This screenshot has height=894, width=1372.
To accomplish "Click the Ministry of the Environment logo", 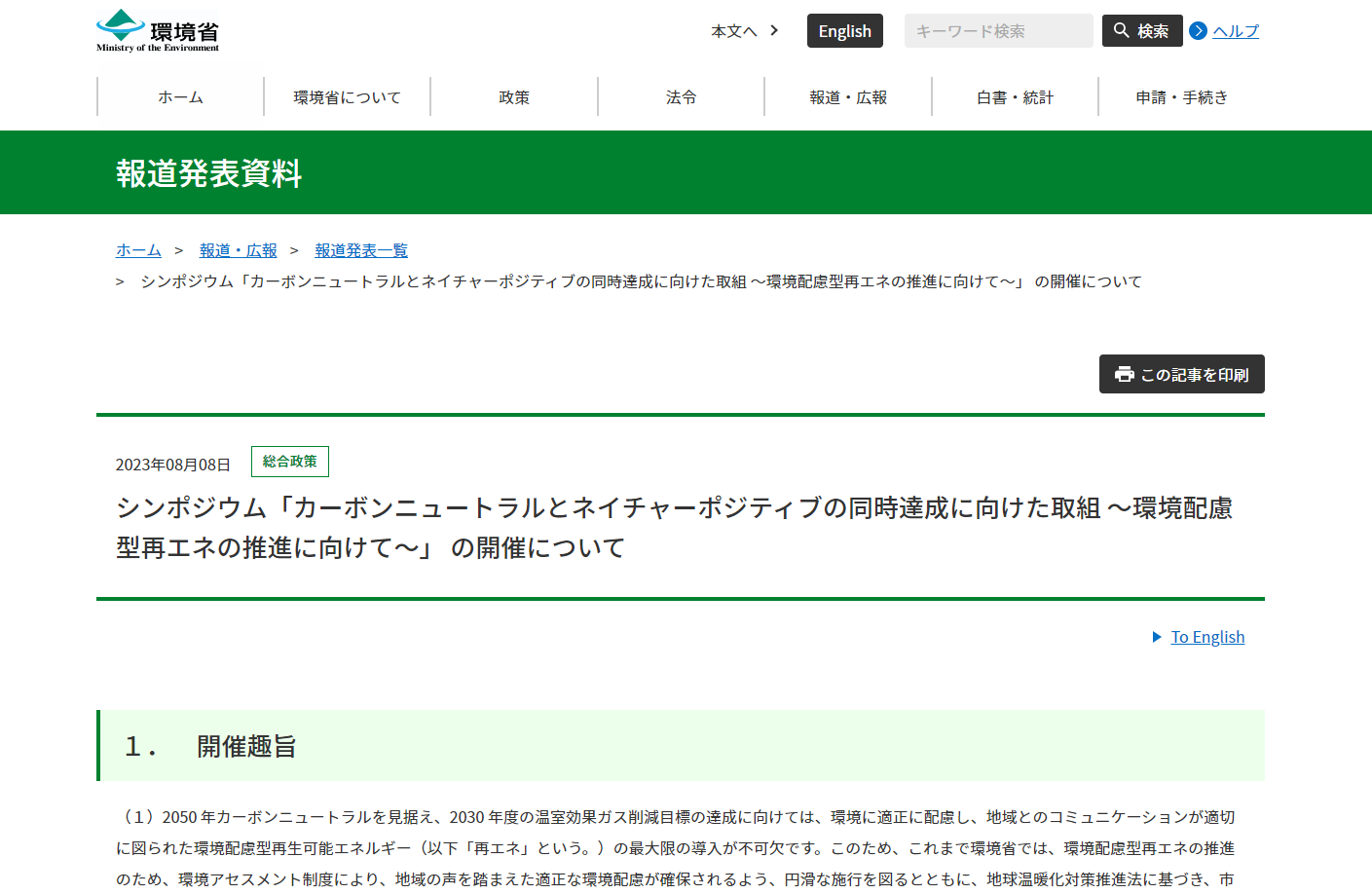I will click(158, 30).
